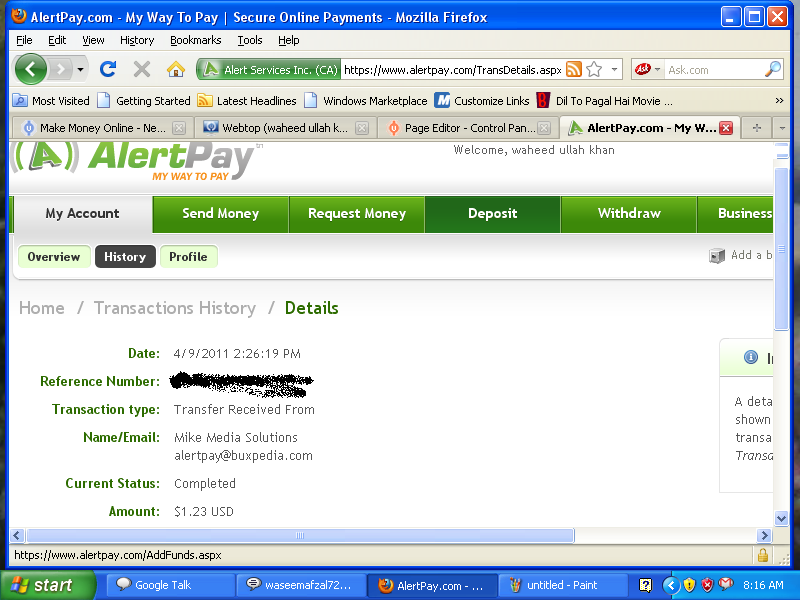This screenshot has width=800, height=600.
Task: Click the Home breadcrumb link
Action: tap(42, 308)
